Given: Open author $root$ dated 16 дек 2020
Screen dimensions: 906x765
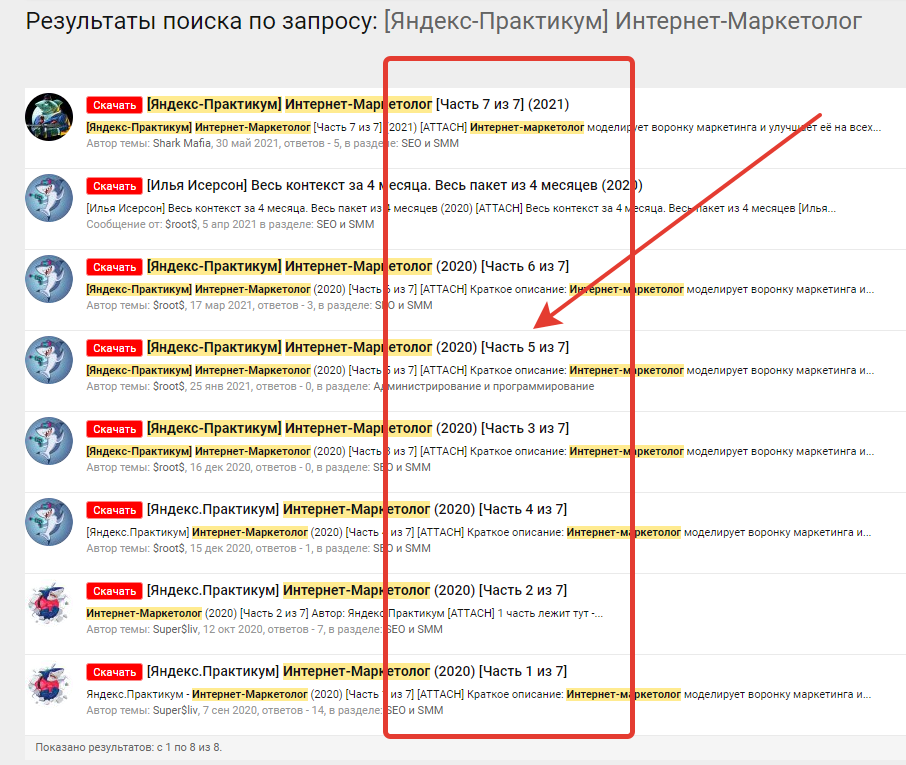Looking at the screenshot, I should point(169,467).
